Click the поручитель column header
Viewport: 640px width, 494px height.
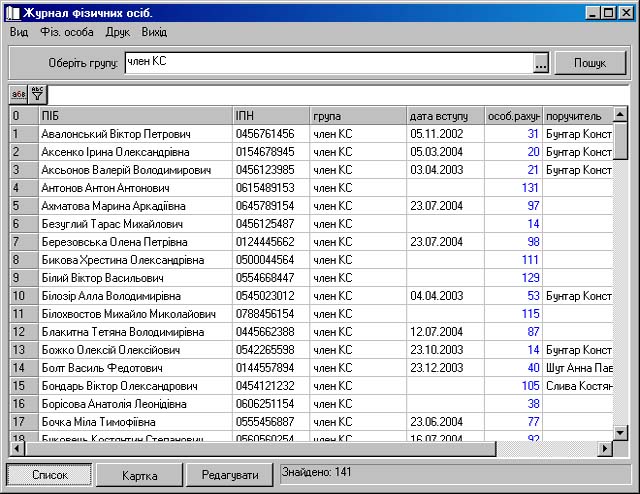(x=578, y=116)
